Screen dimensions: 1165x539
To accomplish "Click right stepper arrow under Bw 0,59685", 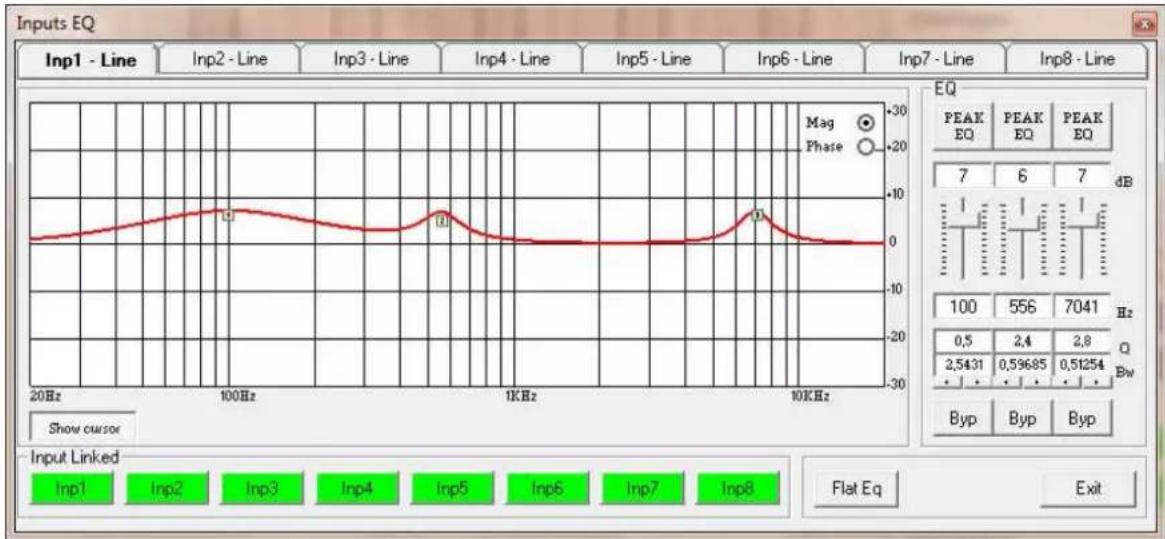I will click(1035, 382).
